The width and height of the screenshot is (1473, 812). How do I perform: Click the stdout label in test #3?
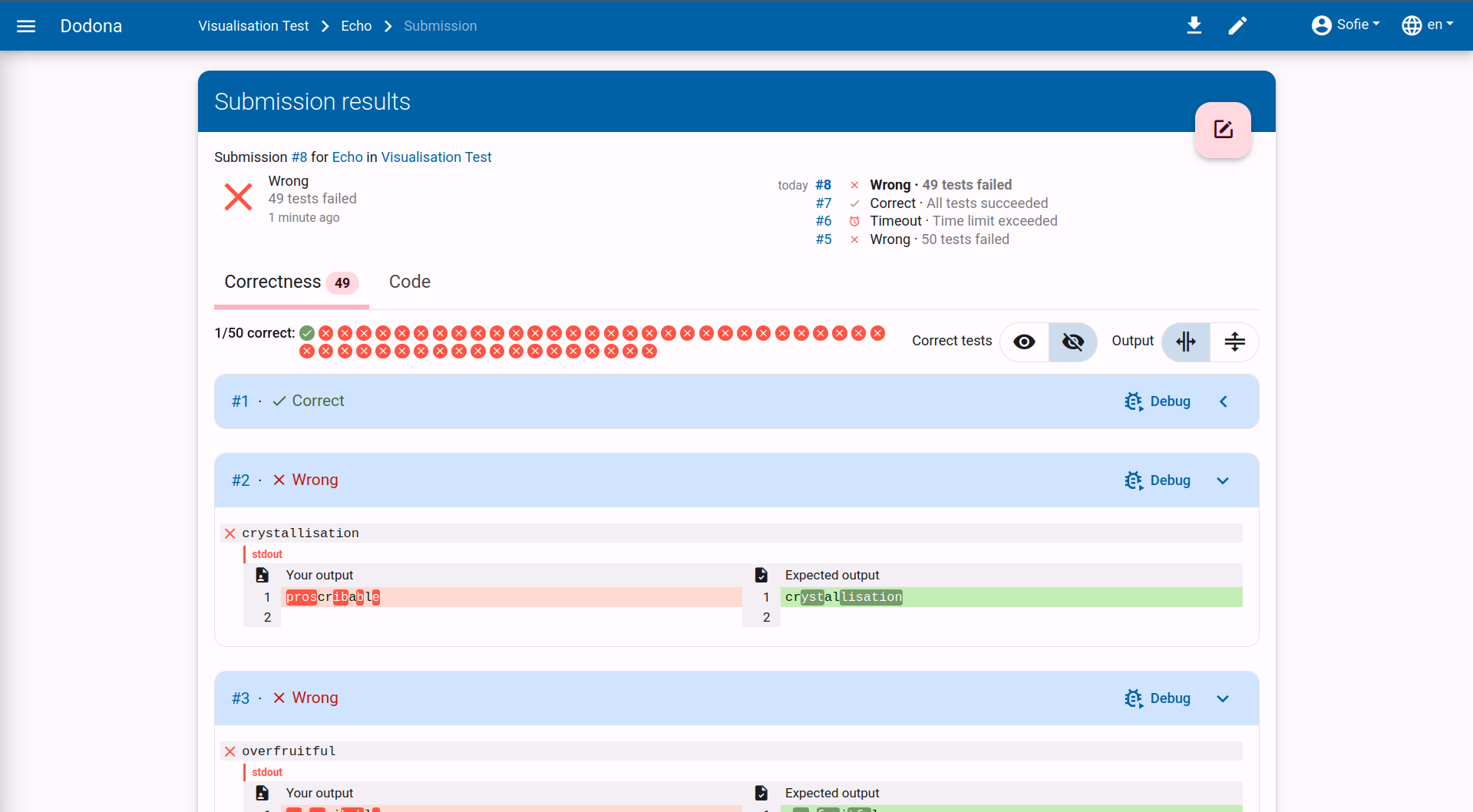pyautogui.click(x=267, y=772)
